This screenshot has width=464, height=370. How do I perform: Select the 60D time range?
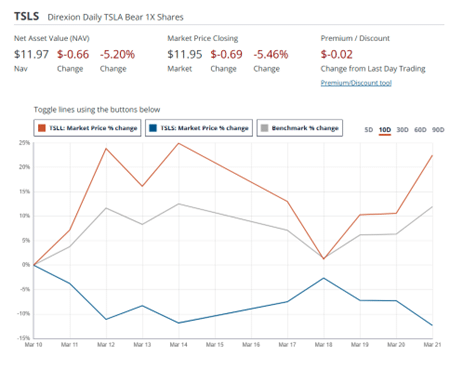[x=420, y=130]
